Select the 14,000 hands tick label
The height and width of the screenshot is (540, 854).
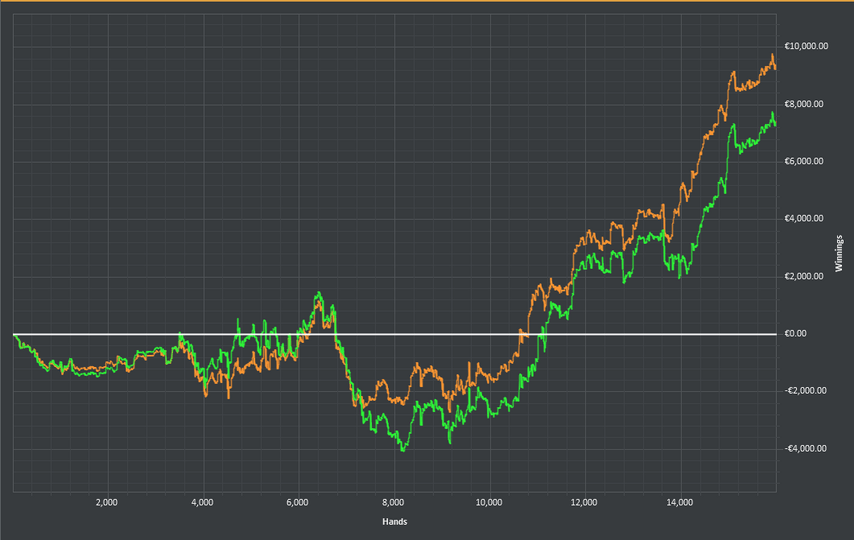(x=680, y=502)
